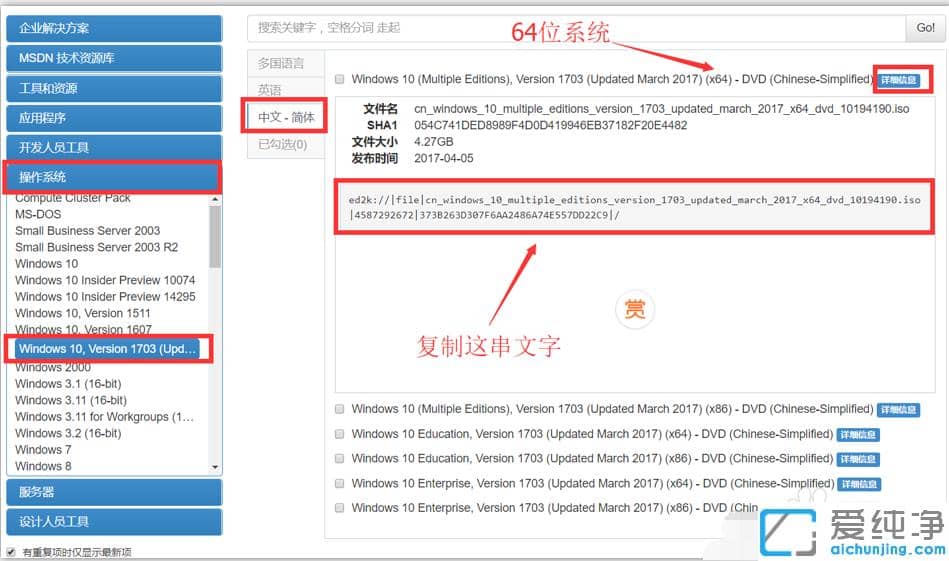Click the OS list scrollbar down arrow
Viewport: 949px width, 561px height.
click(214, 467)
